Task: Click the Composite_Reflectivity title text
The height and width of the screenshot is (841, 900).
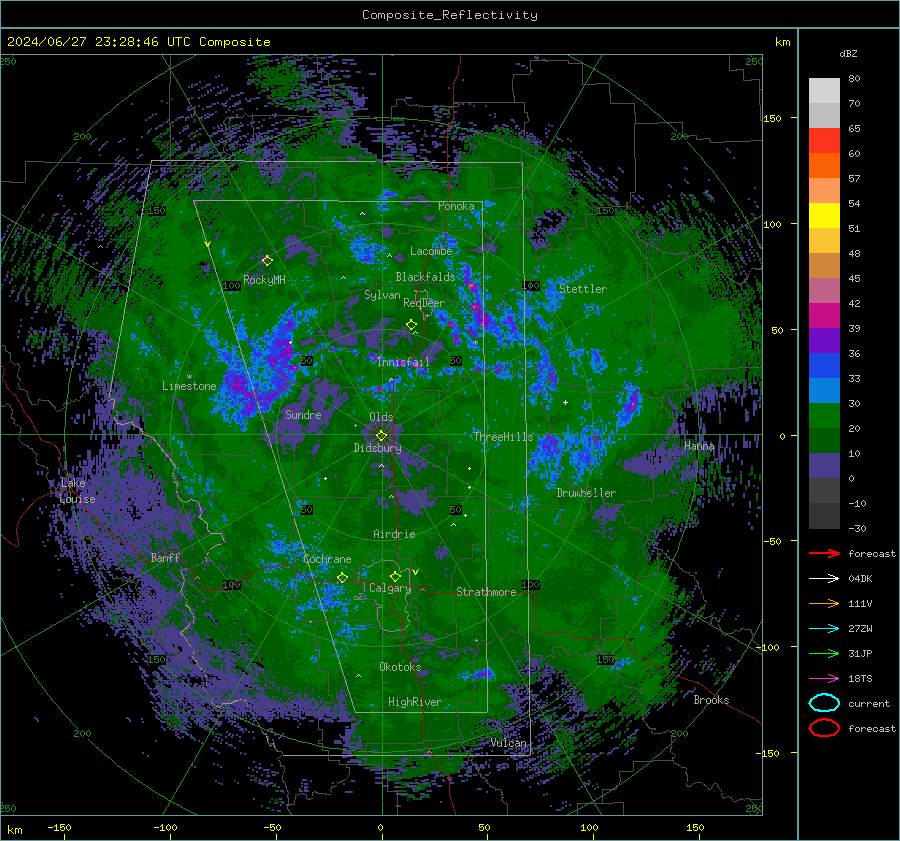Action: [449, 15]
